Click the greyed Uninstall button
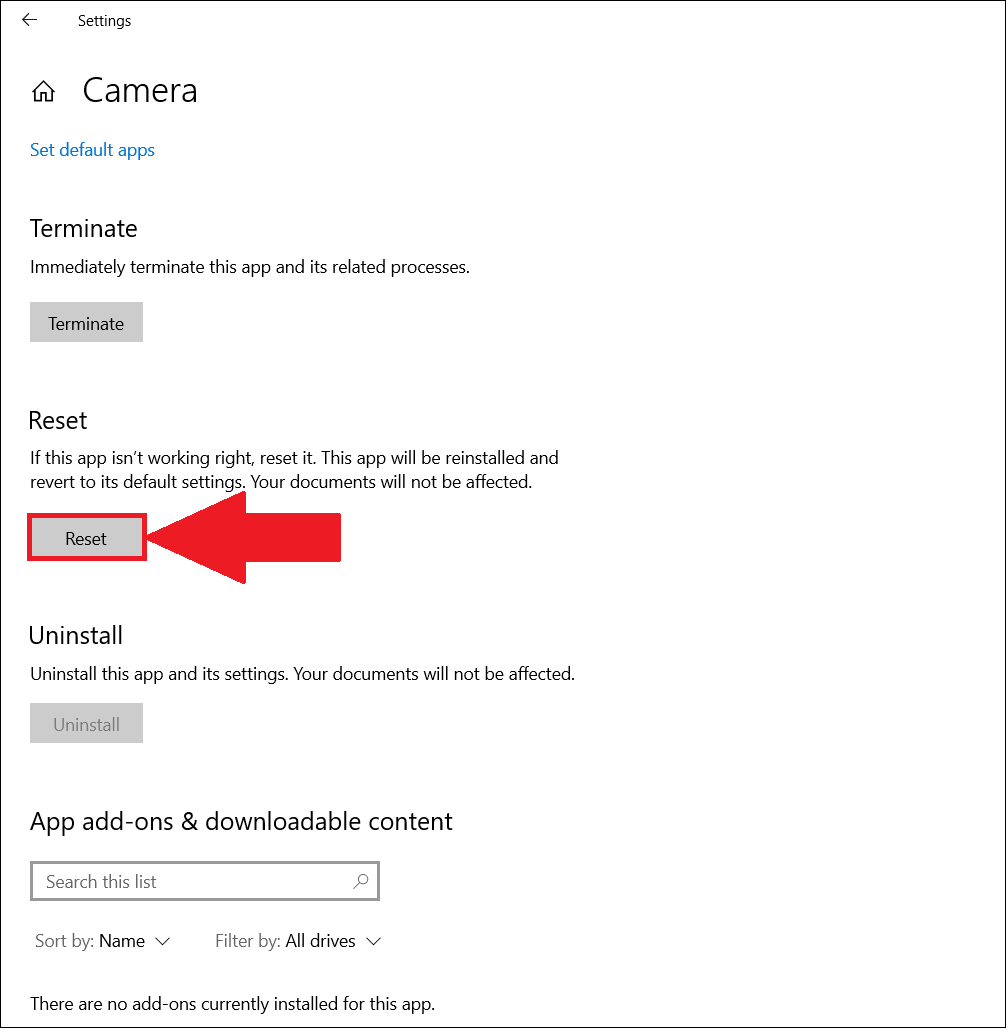The height and width of the screenshot is (1029, 1007). click(86, 723)
